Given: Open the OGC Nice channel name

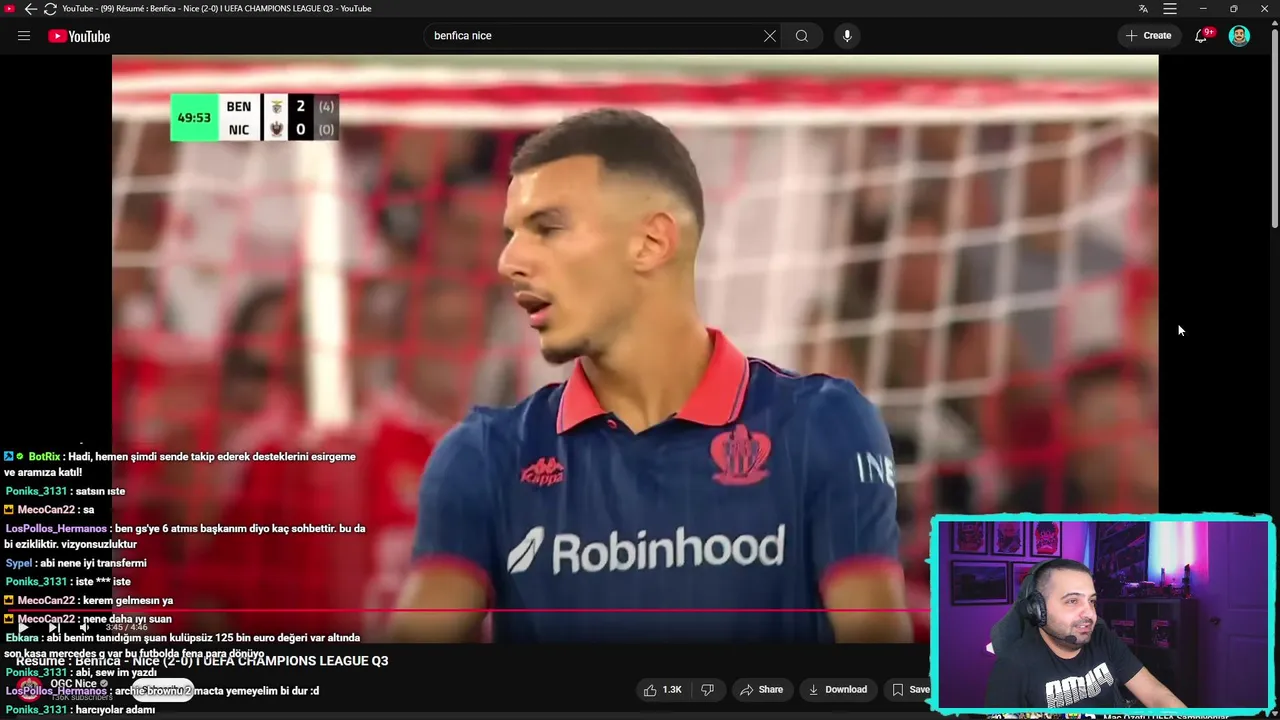Looking at the screenshot, I should (74, 684).
